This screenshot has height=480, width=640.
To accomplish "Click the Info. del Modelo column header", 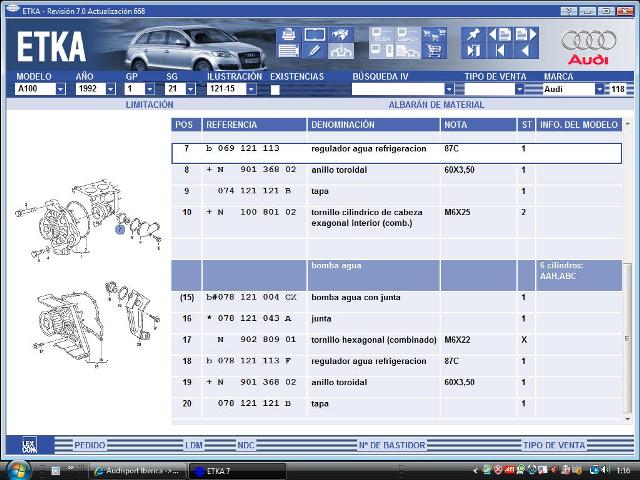I will coord(579,125).
